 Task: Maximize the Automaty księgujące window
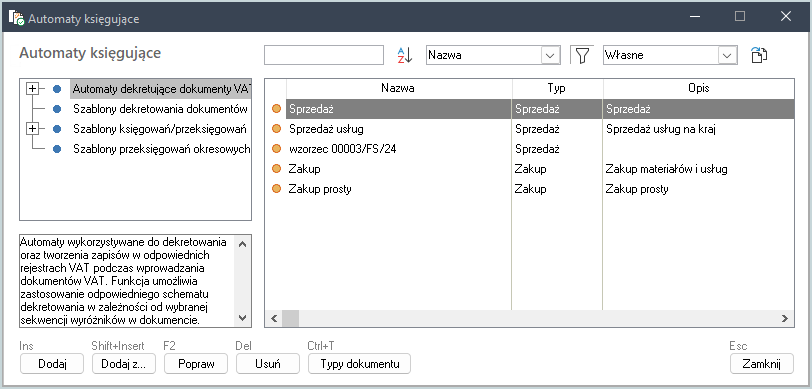click(x=740, y=16)
